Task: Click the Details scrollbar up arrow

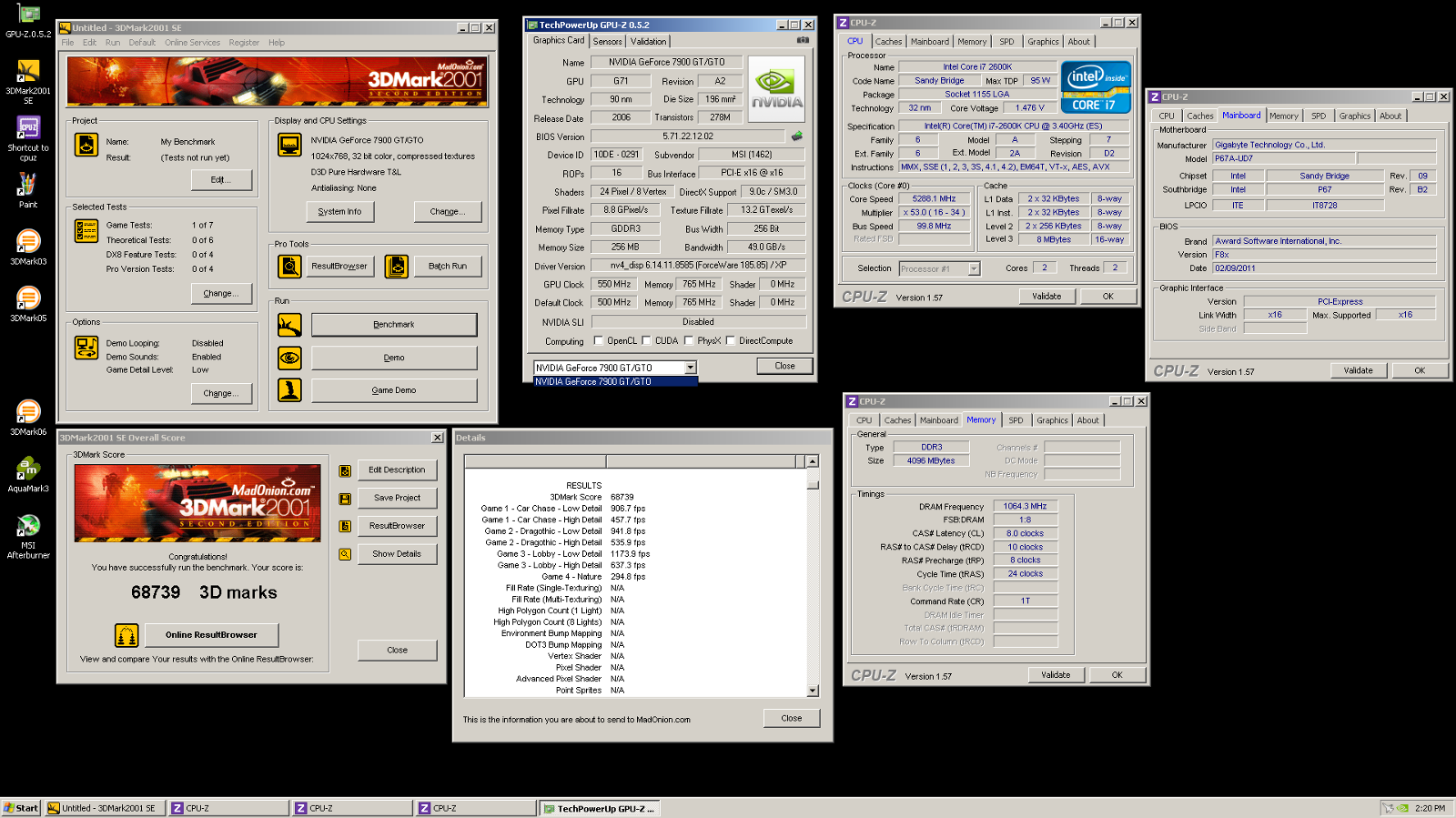Action: (812, 461)
